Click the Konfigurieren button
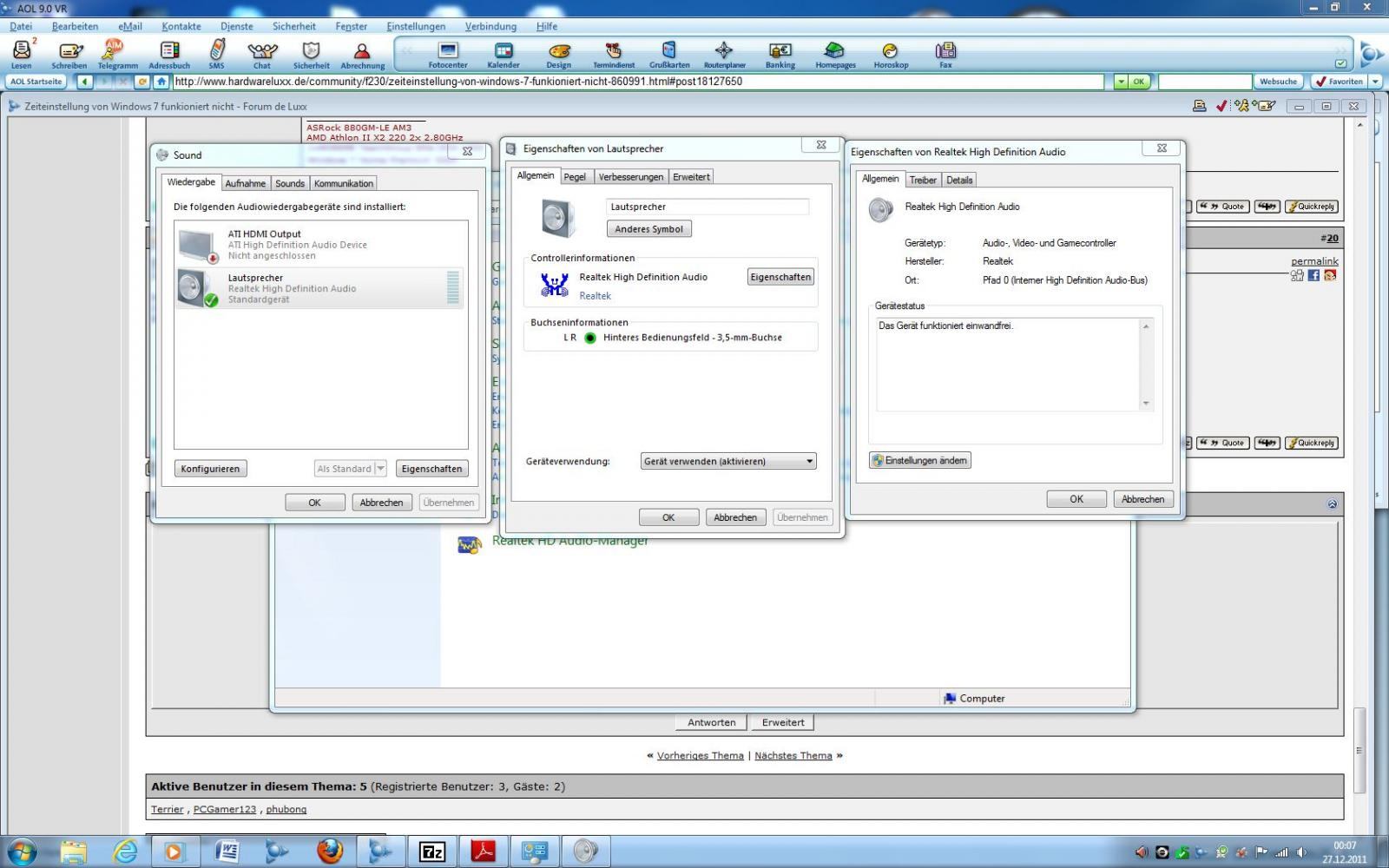This screenshot has height=868, width=1389. [x=210, y=469]
